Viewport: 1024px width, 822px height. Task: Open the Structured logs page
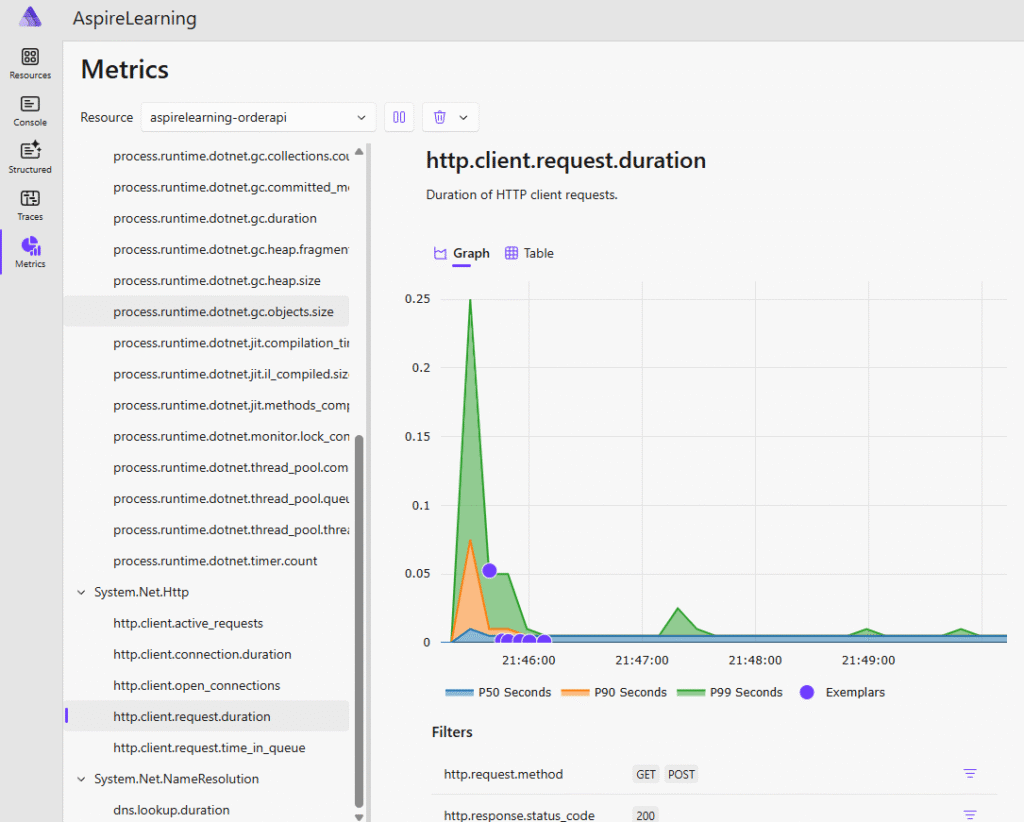[30, 158]
